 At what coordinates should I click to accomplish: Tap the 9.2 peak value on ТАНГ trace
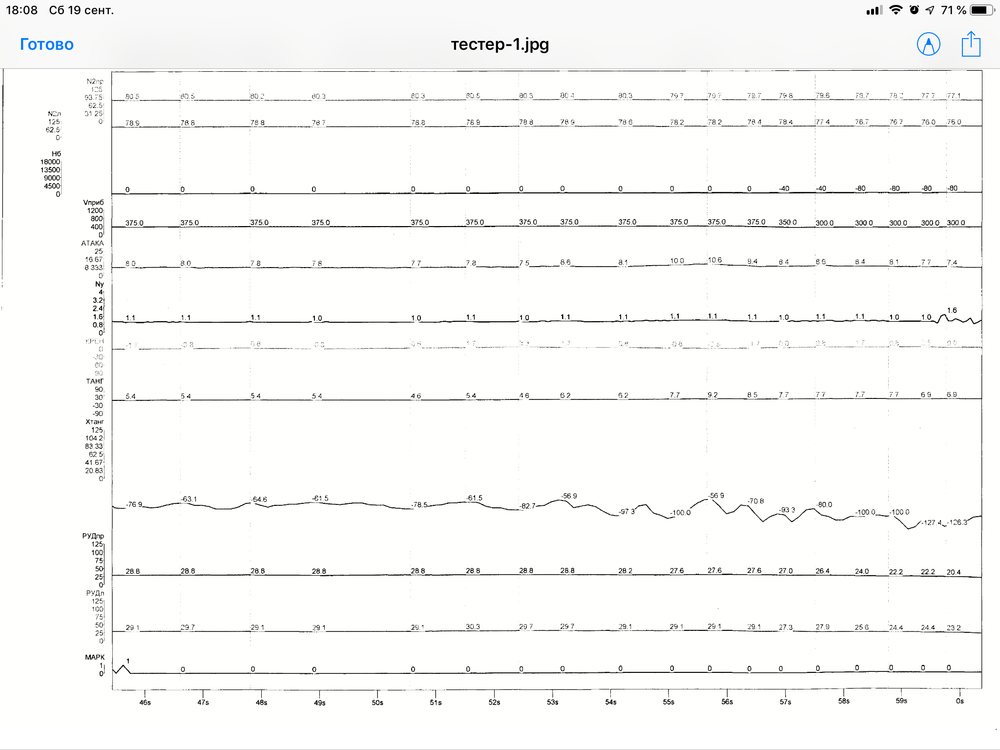(x=712, y=395)
